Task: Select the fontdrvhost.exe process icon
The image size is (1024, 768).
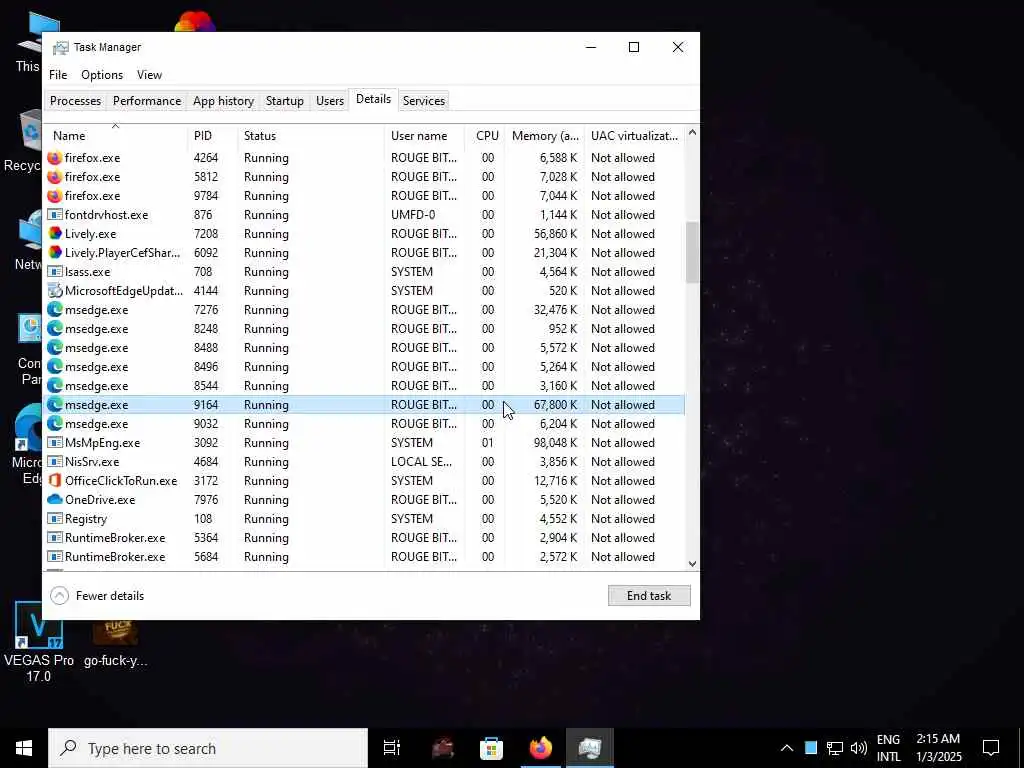Action: tap(55, 215)
